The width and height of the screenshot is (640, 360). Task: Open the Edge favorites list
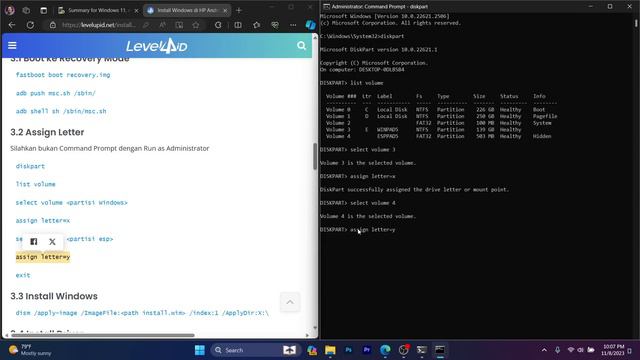point(257,25)
